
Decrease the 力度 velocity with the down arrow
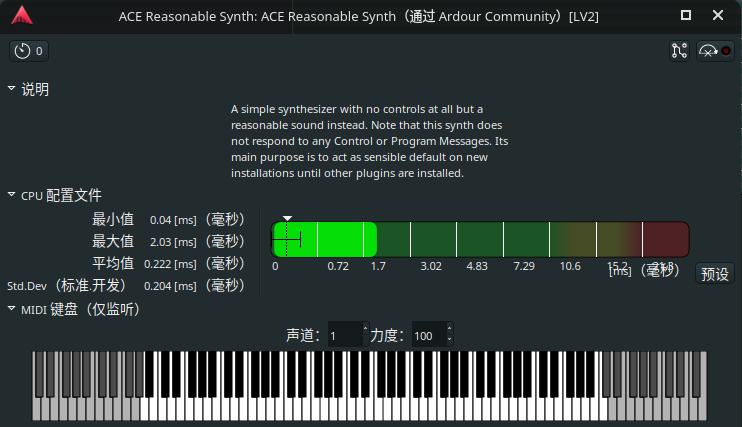pos(450,340)
